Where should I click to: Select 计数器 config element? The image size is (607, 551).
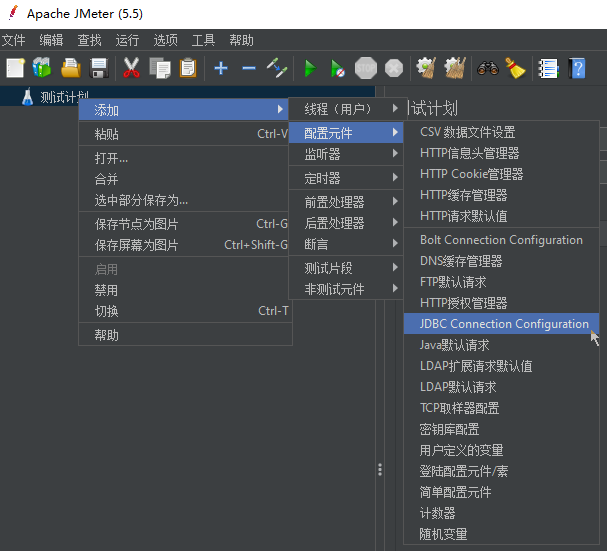501,513
